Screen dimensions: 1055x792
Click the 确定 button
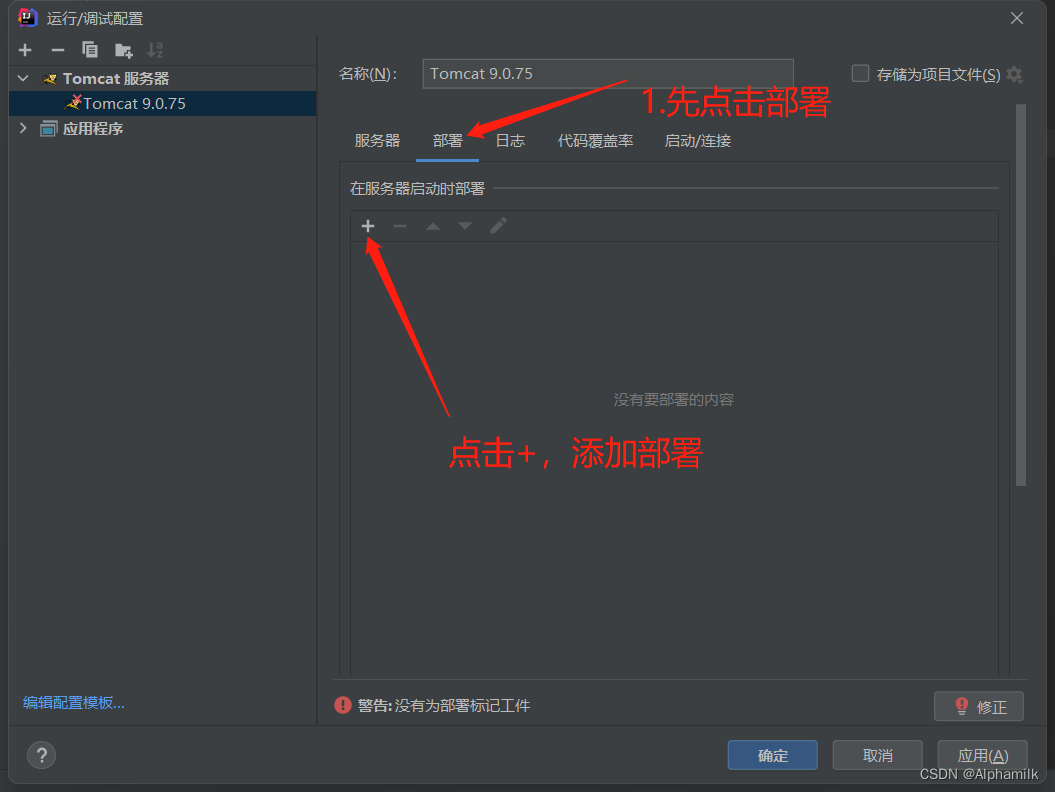772,755
